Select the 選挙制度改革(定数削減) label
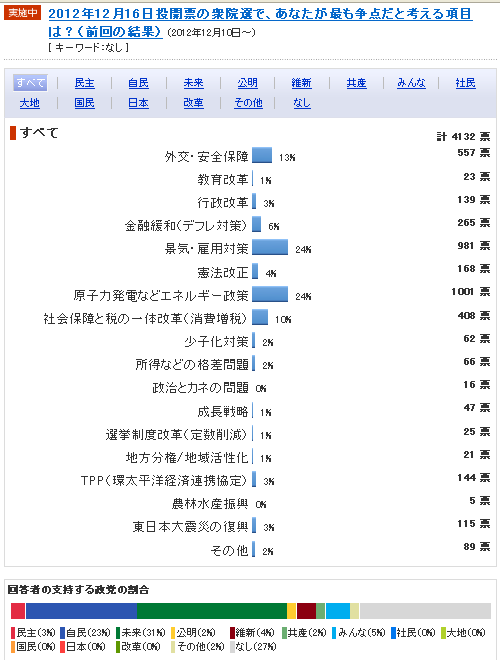 coord(176,434)
